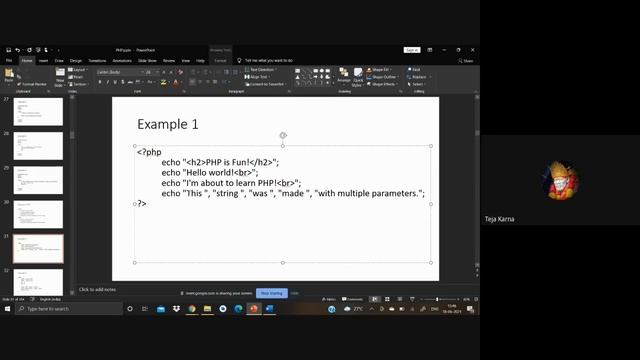Adjust the zoom slider
640x360 pixels.
[x=437, y=299]
